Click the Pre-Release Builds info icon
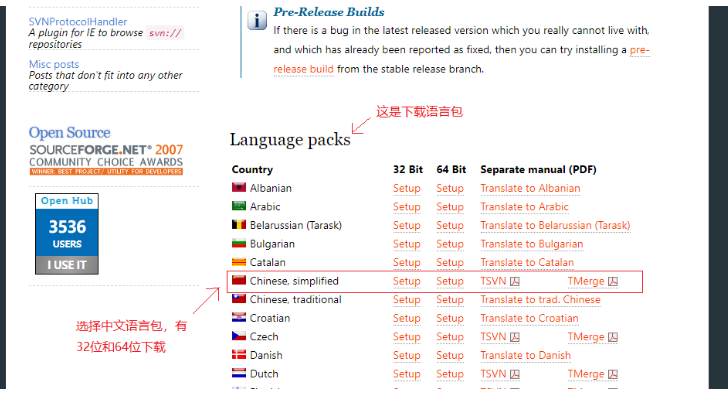 pyautogui.click(x=257, y=20)
